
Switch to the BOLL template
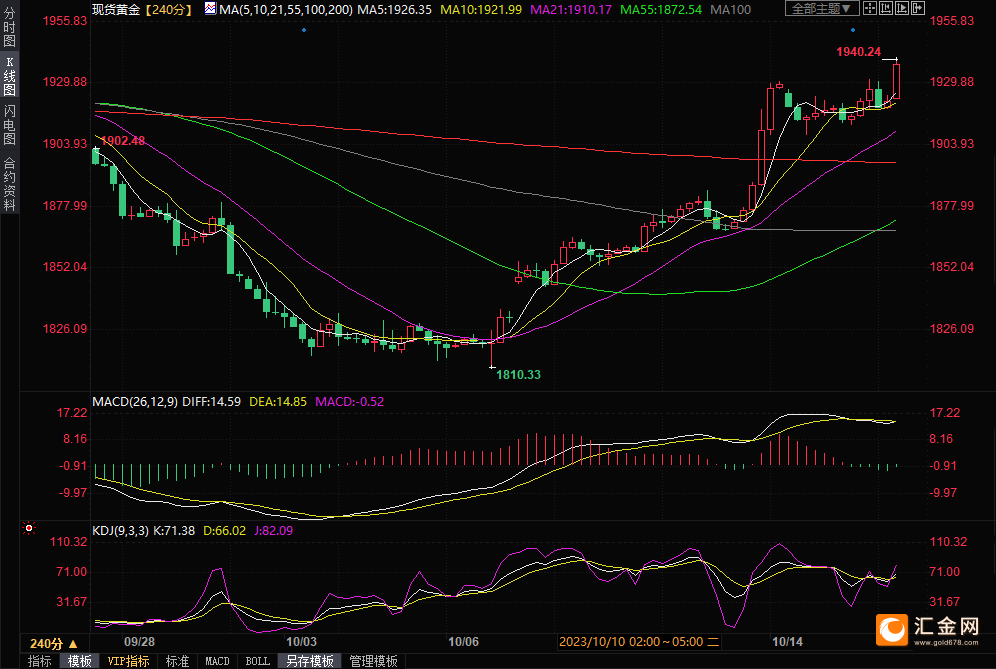(x=257, y=661)
